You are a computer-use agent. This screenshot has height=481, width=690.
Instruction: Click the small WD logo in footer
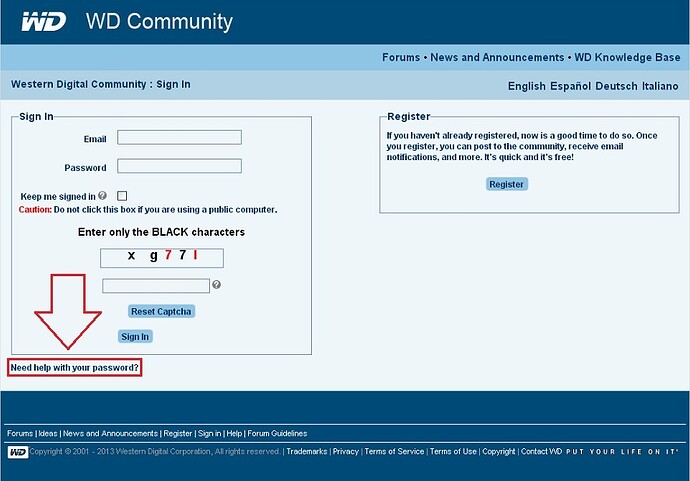18,452
